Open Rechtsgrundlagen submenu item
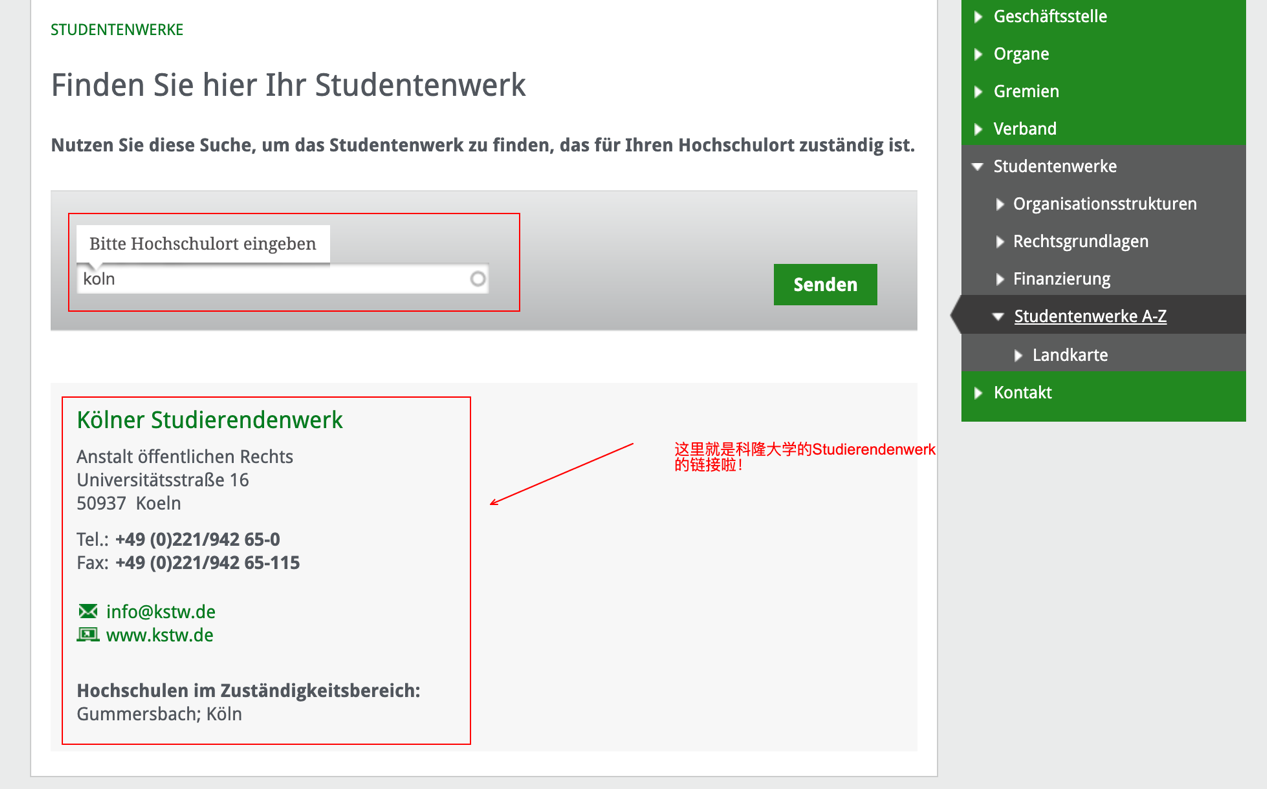1267x789 pixels. coord(1081,242)
